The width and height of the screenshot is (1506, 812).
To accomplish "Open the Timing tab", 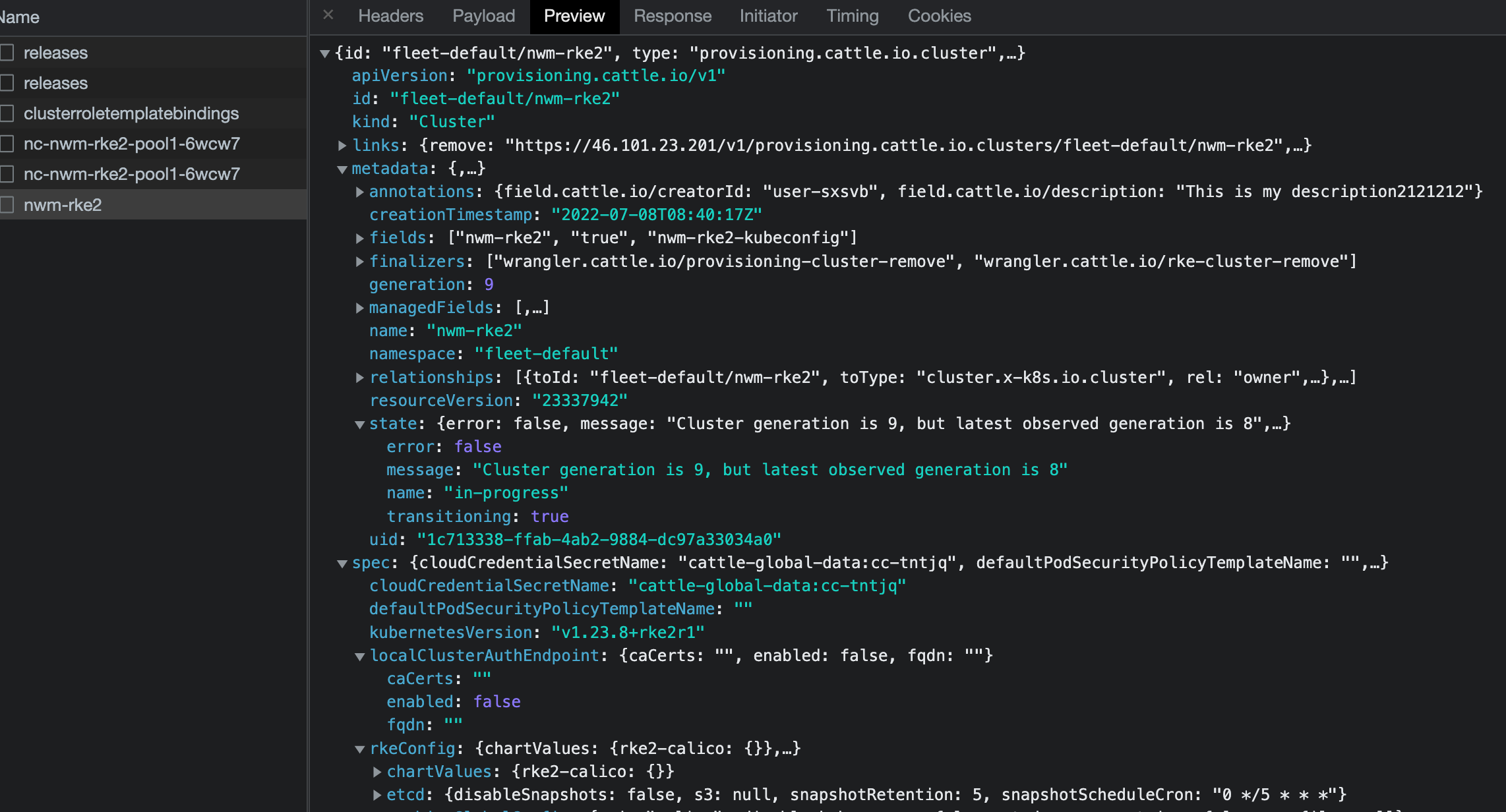I will point(852,16).
